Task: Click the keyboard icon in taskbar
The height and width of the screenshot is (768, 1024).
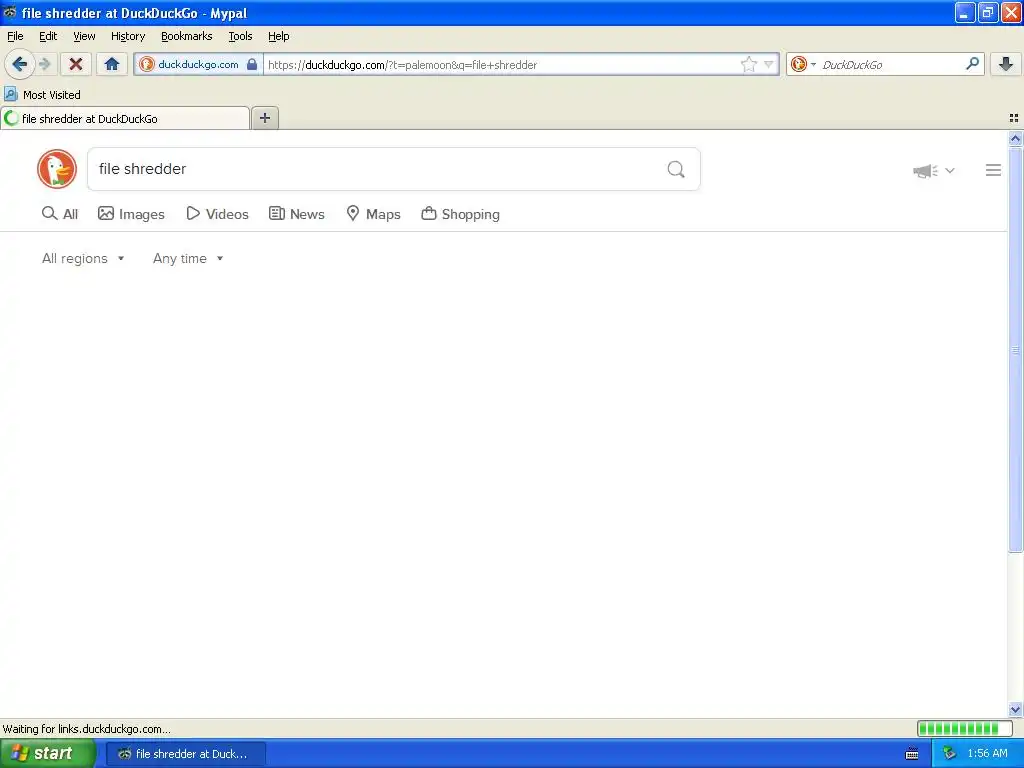Action: tap(912, 754)
